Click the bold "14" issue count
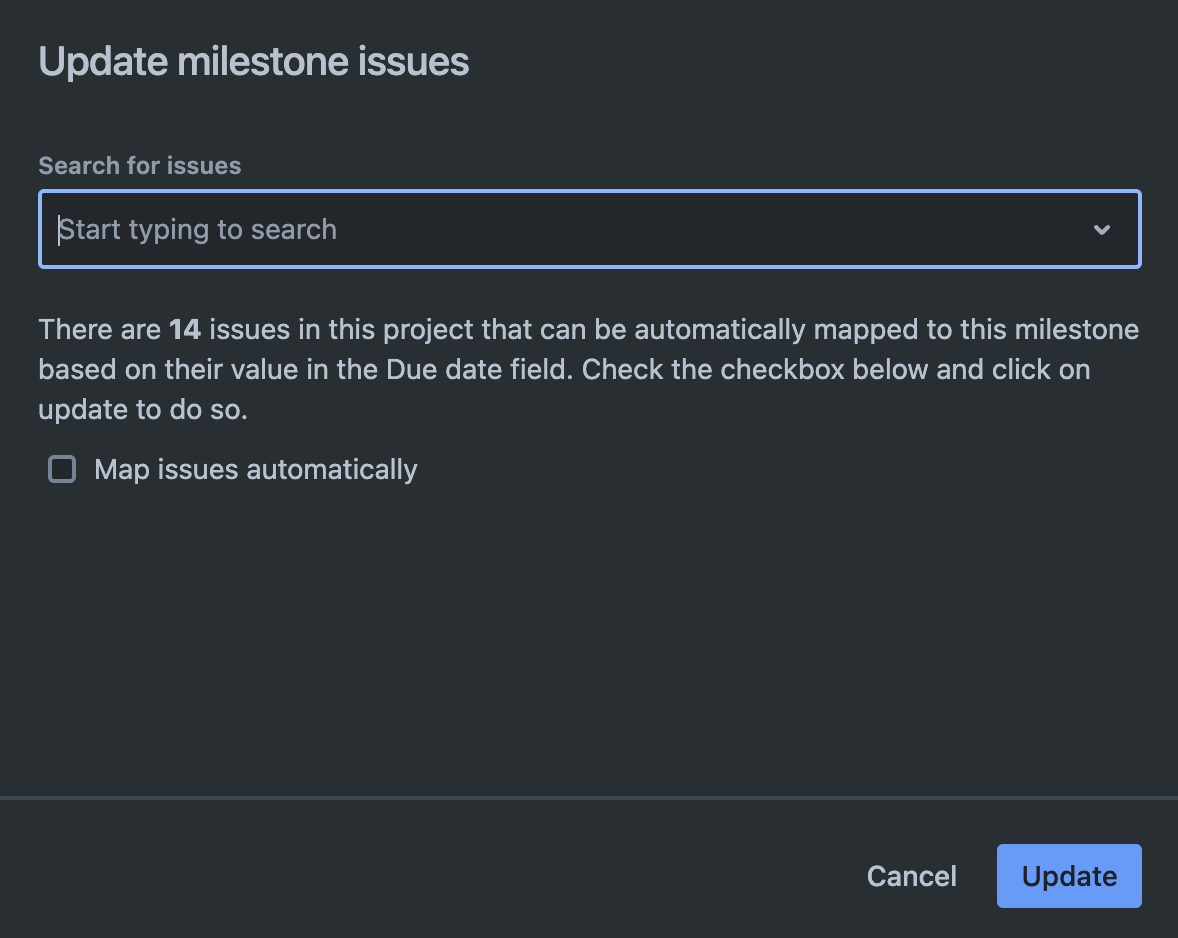 pos(185,330)
